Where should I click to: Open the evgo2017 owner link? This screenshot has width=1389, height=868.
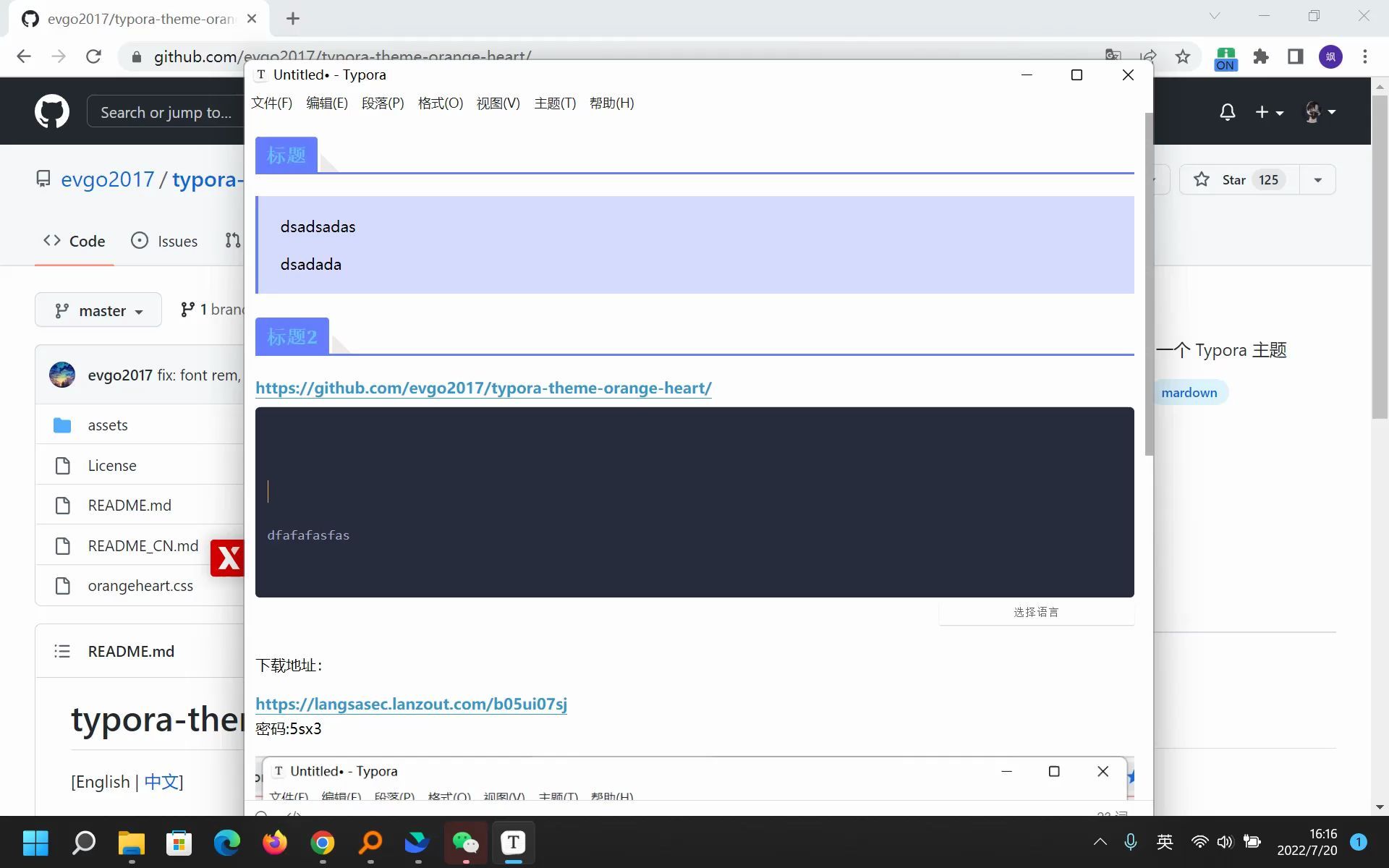tap(107, 179)
